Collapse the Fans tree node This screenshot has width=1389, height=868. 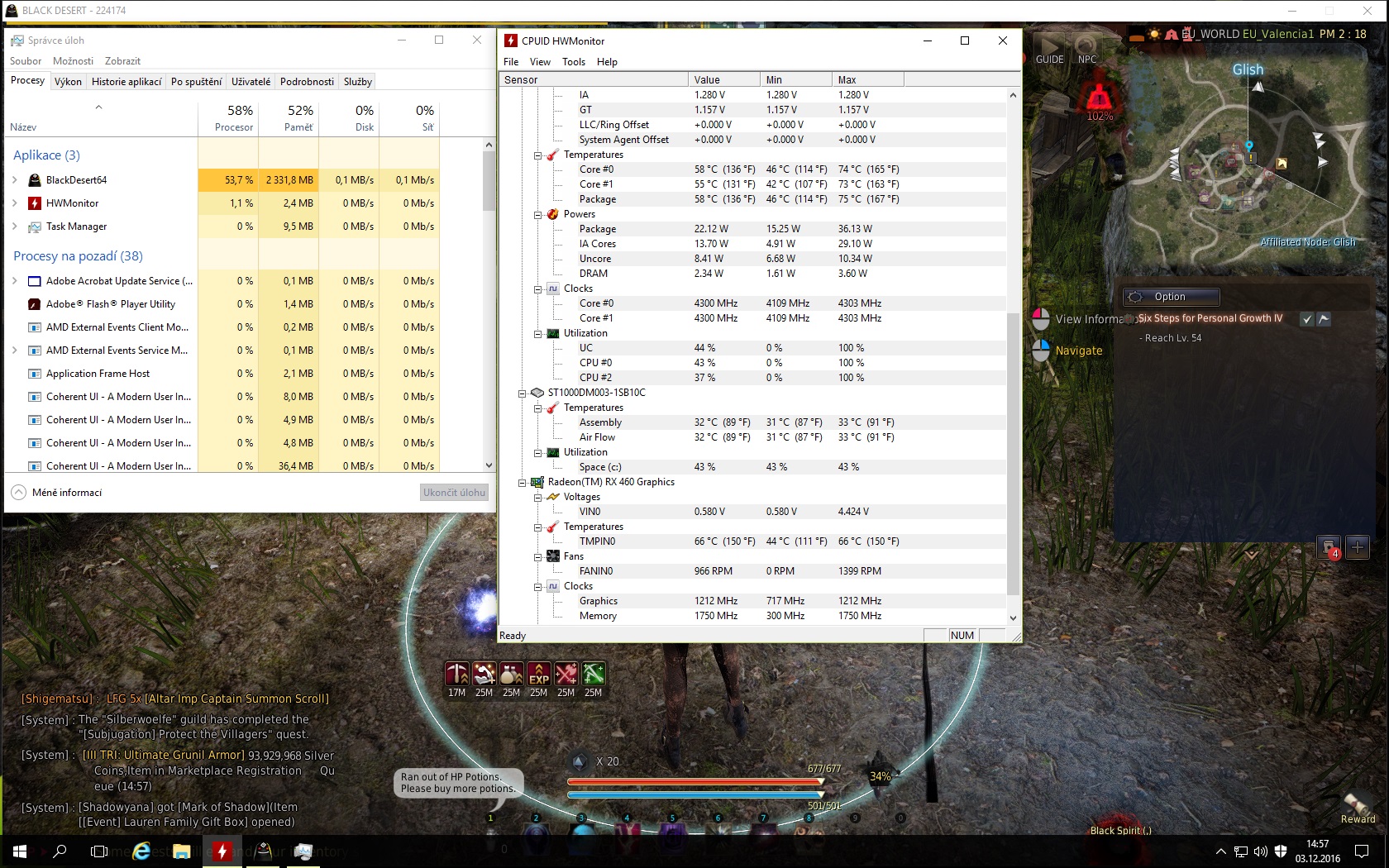[537, 557]
